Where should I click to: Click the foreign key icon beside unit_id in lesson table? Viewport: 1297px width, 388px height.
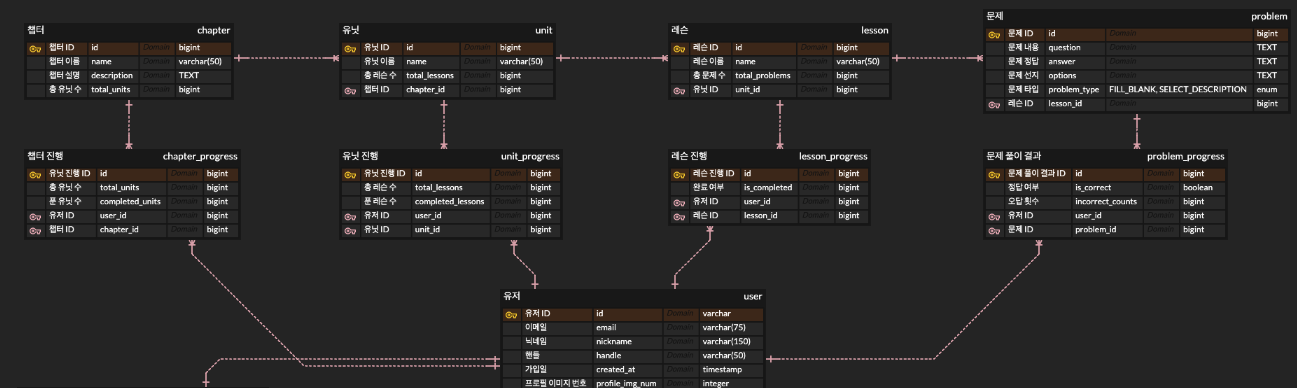[x=679, y=90]
